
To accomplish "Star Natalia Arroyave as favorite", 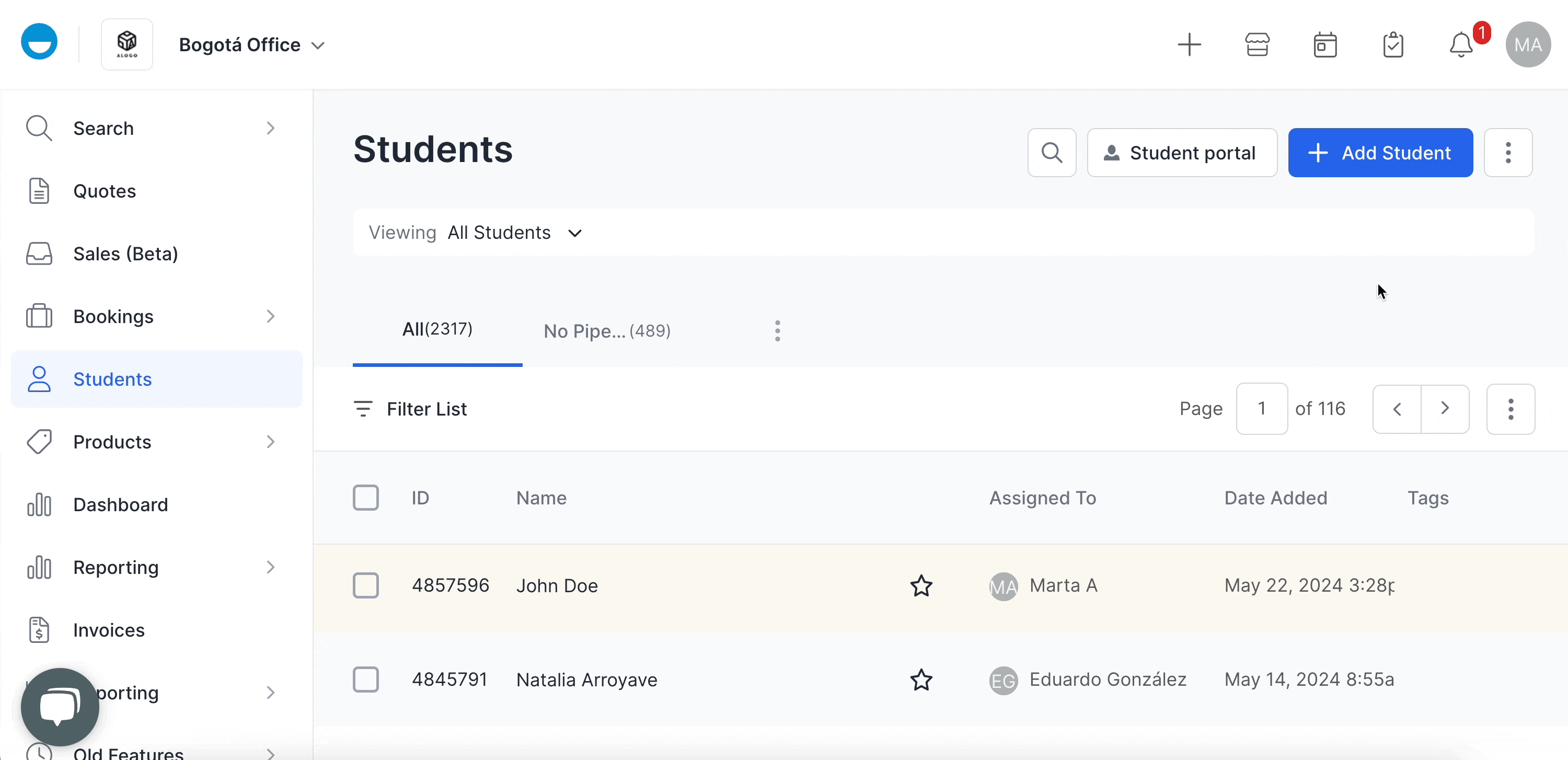I will (921, 680).
